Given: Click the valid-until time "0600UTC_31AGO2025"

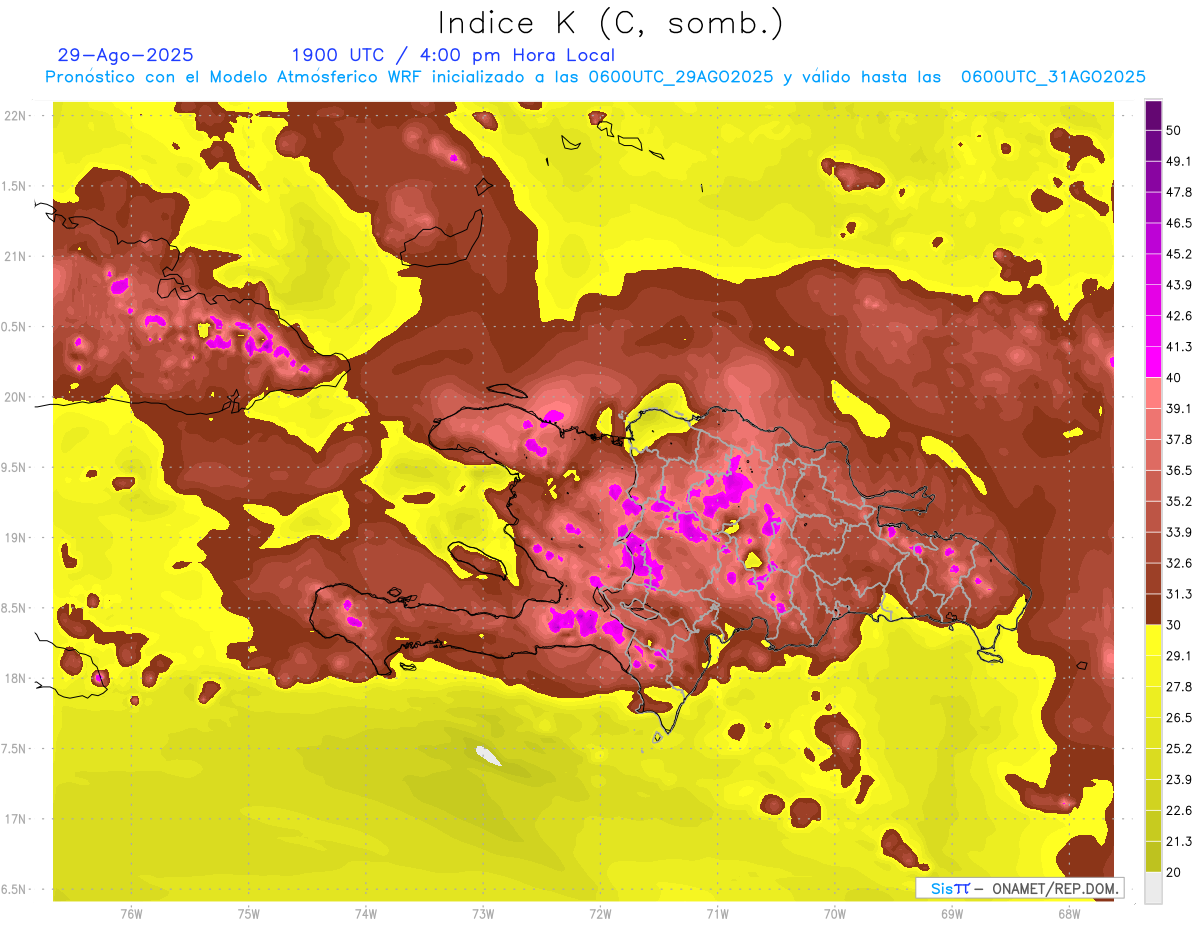Looking at the screenshot, I should click(x=1053, y=77).
